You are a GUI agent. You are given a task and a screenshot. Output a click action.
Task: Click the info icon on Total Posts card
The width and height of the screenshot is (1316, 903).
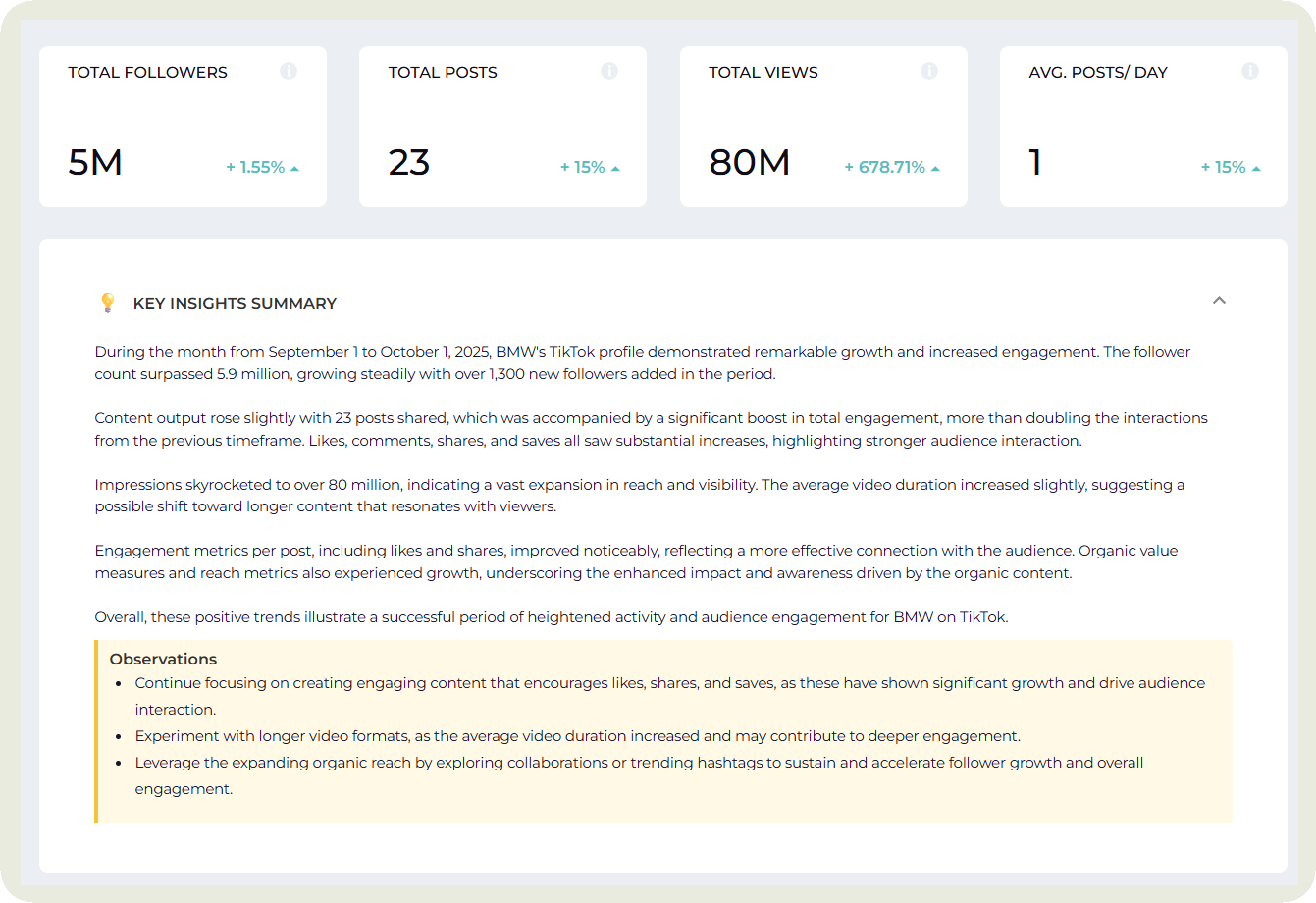pyautogui.click(x=609, y=71)
